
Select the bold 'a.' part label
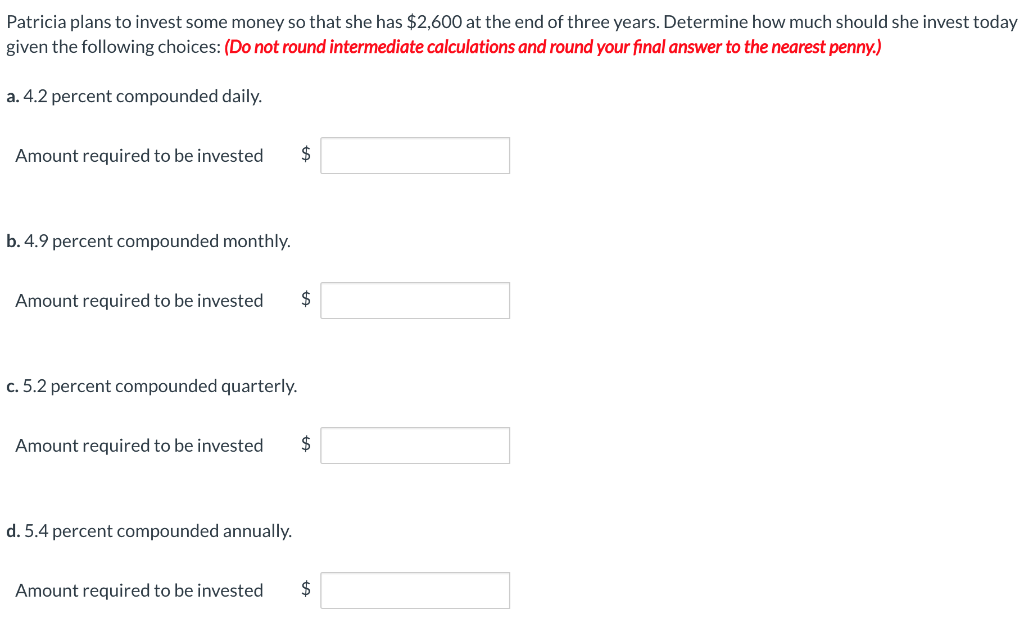click(10, 96)
